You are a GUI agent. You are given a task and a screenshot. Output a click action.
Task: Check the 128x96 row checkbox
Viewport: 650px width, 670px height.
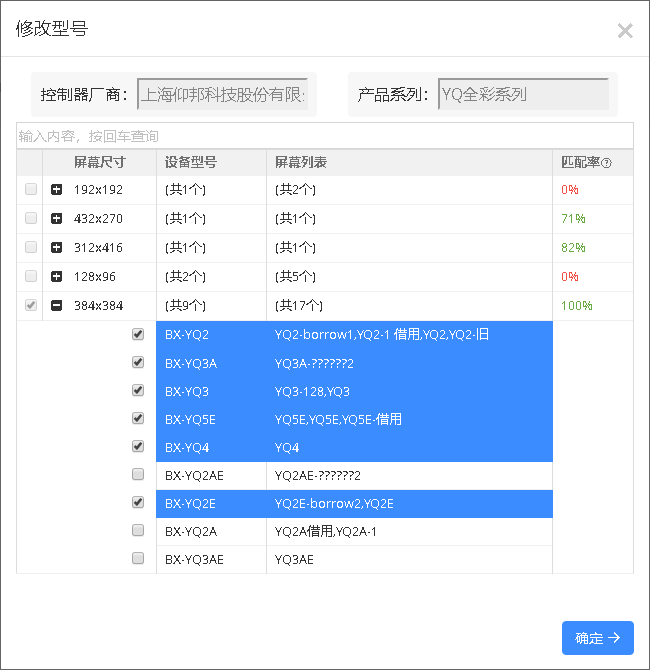click(31, 276)
